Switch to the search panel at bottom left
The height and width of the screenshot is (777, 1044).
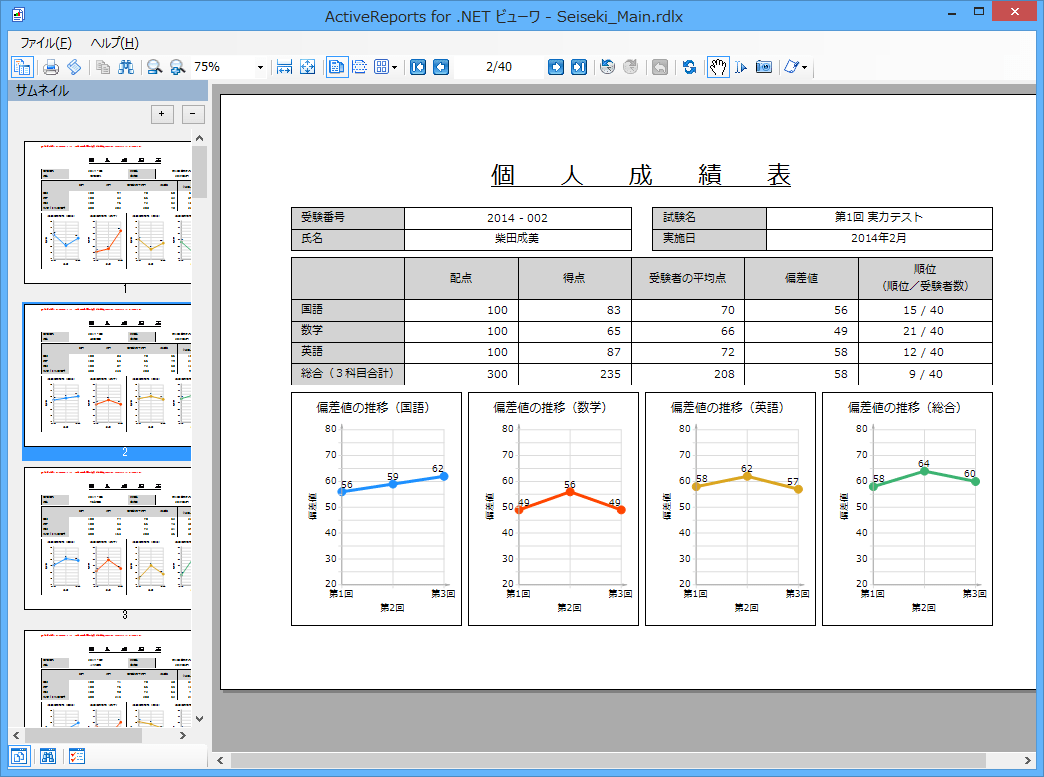(46, 757)
